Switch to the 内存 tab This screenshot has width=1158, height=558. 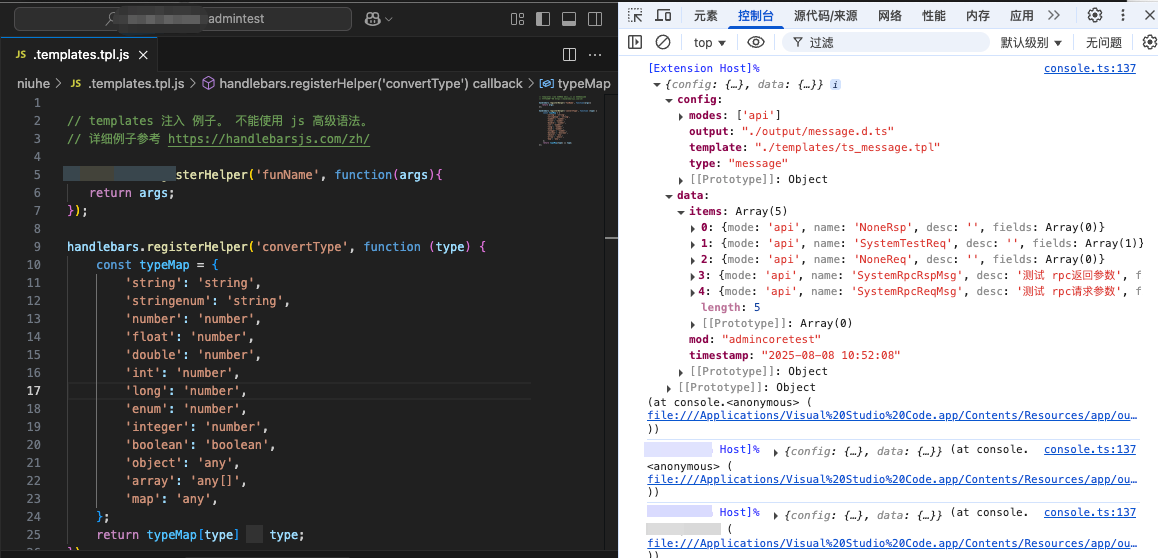tap(978, 16)
